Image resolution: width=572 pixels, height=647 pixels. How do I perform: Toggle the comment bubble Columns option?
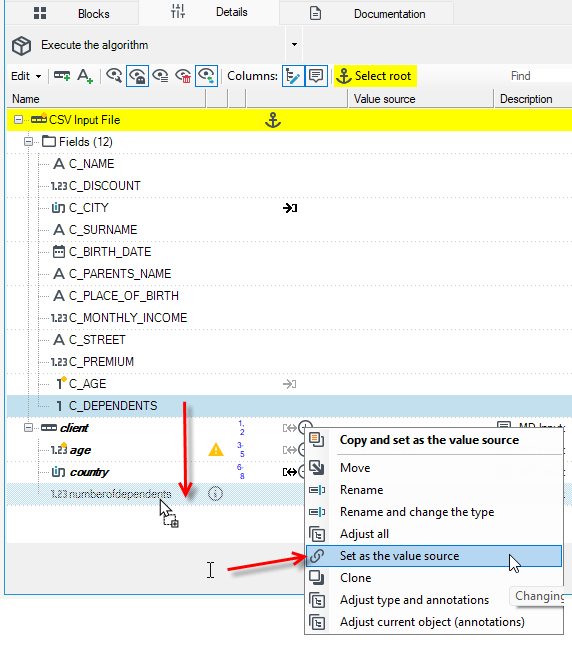[316, 76]
